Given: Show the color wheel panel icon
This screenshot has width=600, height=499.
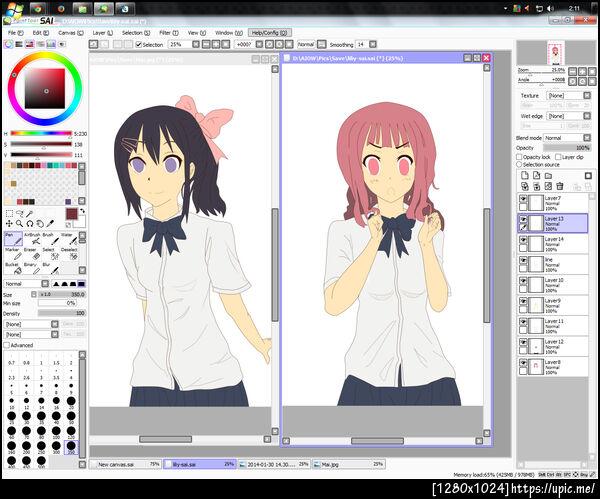Looking at the screenshot, I should tap(8, 44).
